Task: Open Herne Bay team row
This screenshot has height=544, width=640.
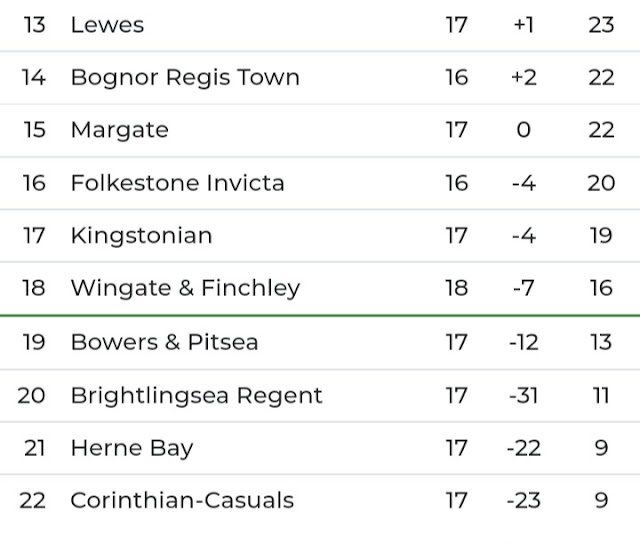Action: (320, 448)
